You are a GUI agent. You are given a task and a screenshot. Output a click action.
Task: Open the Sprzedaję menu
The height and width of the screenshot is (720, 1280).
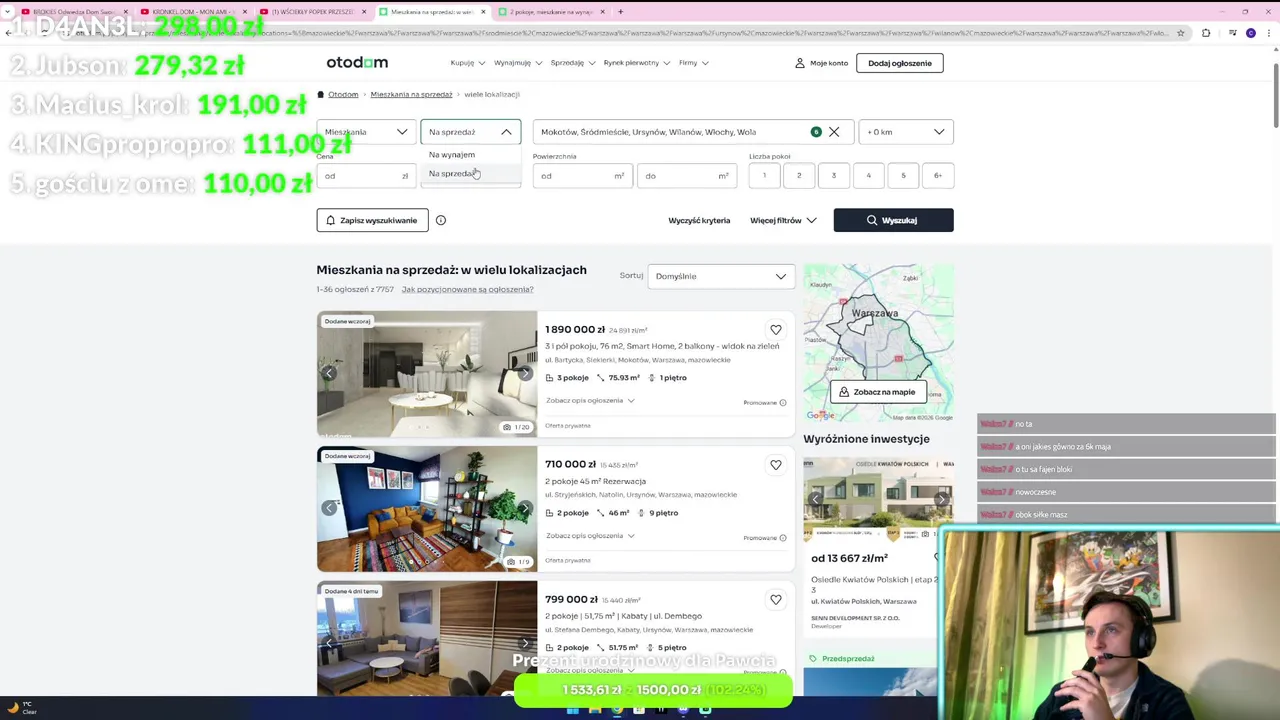pyautogui.click(x=572, y=63)
